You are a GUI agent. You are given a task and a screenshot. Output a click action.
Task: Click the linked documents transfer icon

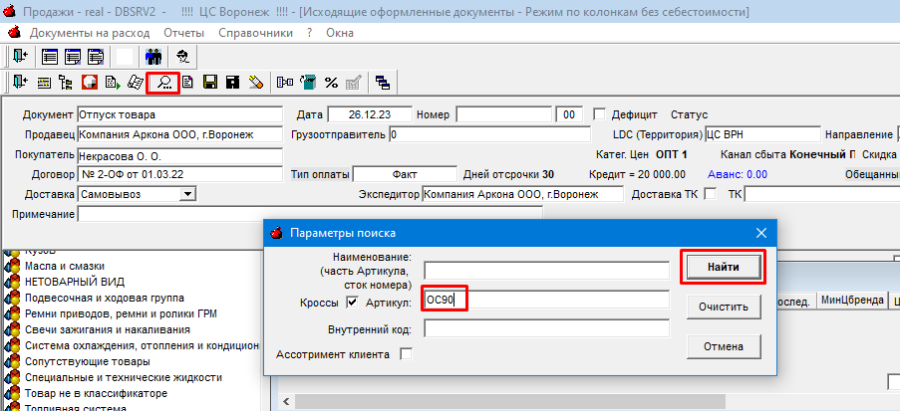coord(285,83)
